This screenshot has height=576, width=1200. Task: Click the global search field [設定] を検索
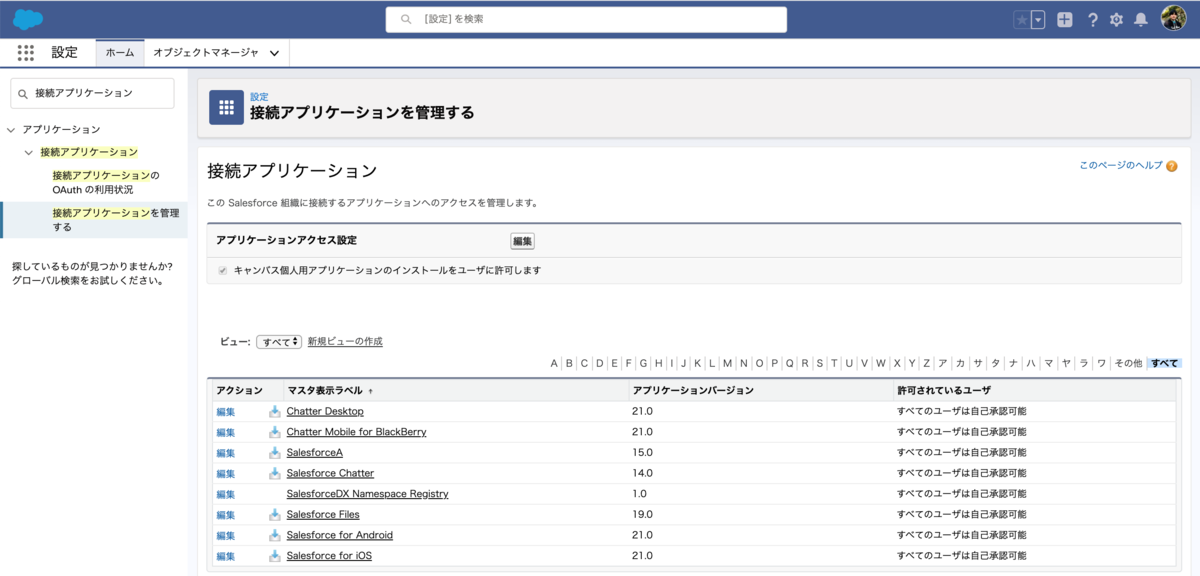(586, 19)
